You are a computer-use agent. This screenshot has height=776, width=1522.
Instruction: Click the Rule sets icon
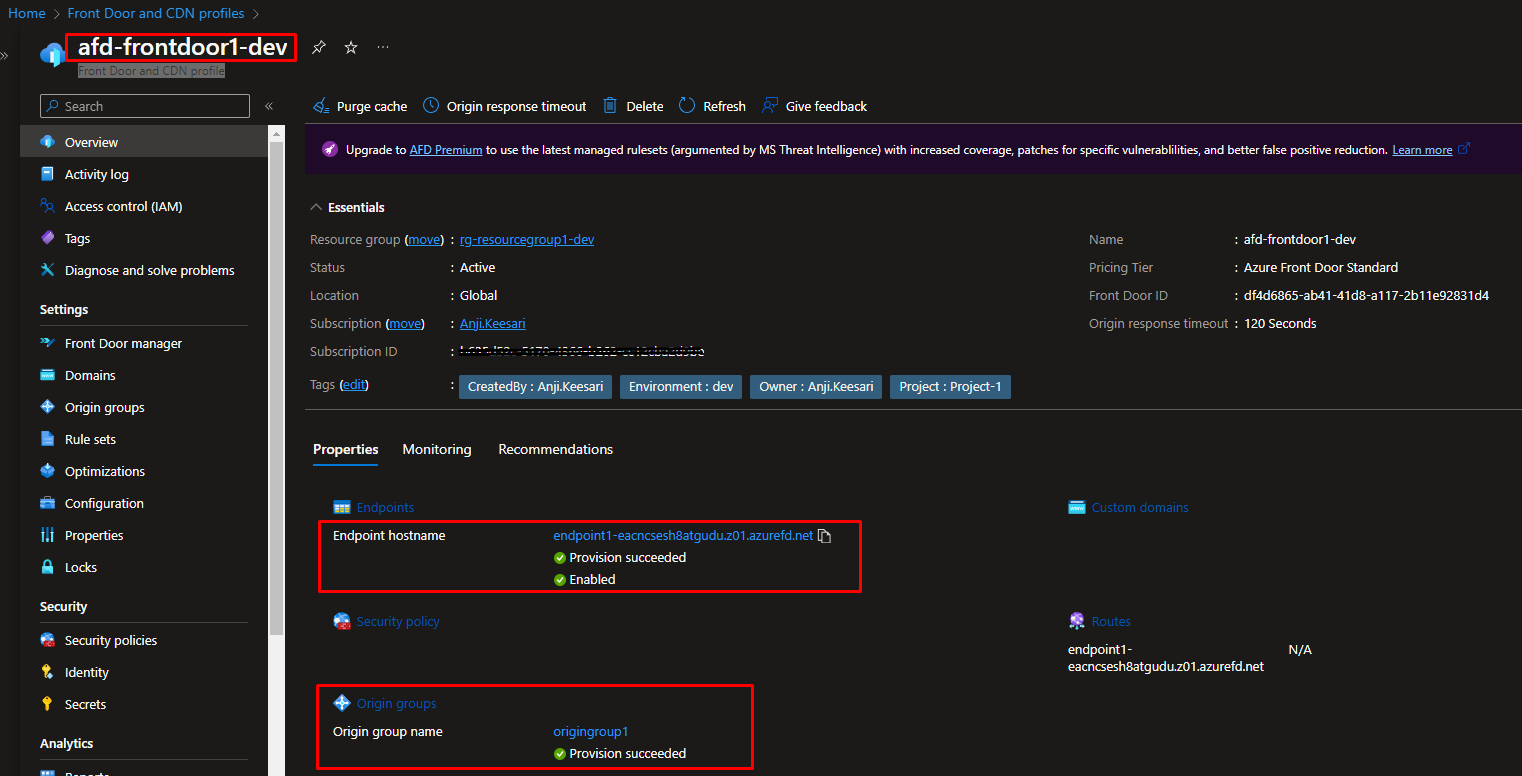coord(47,439)
